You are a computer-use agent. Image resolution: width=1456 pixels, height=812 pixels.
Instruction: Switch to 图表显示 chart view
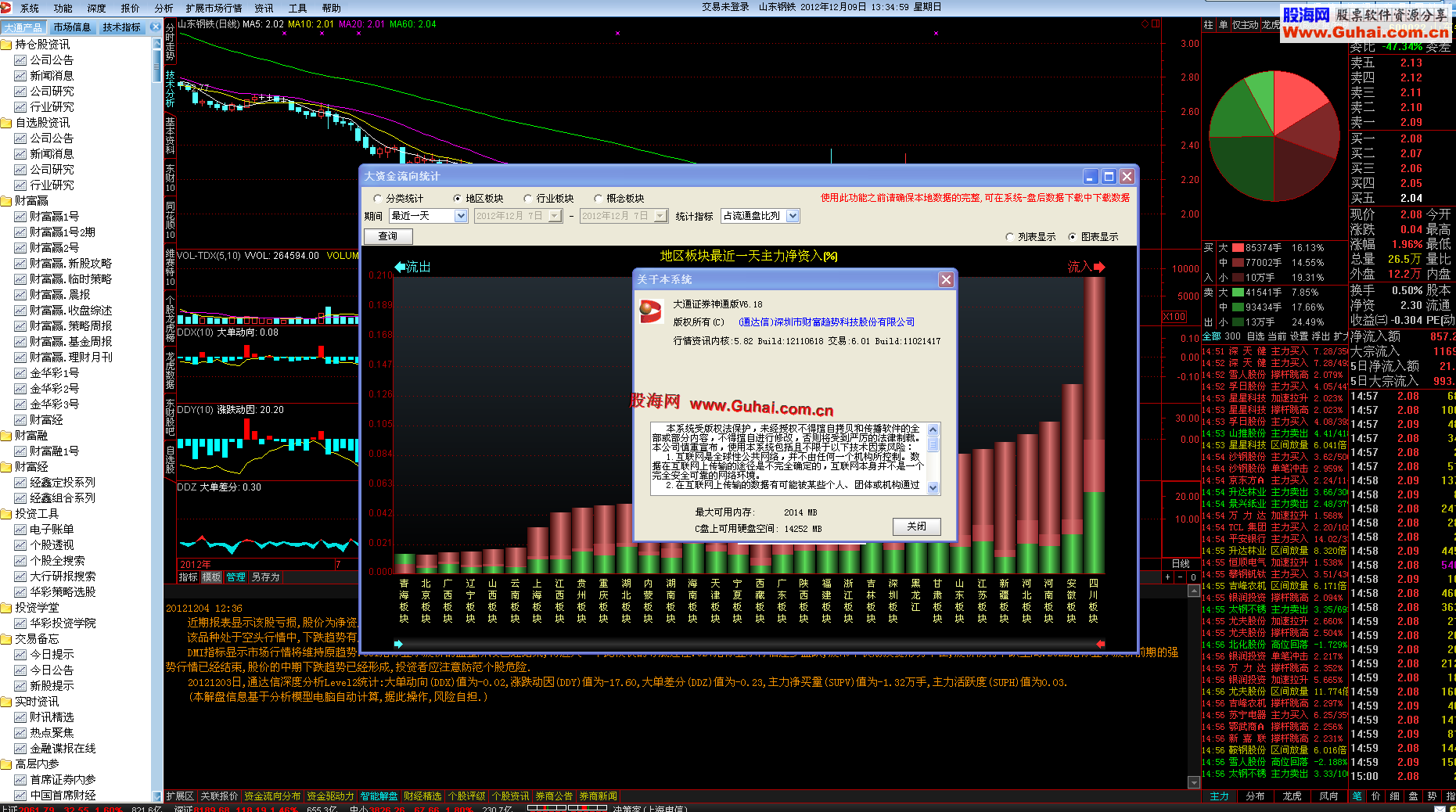1073,237
